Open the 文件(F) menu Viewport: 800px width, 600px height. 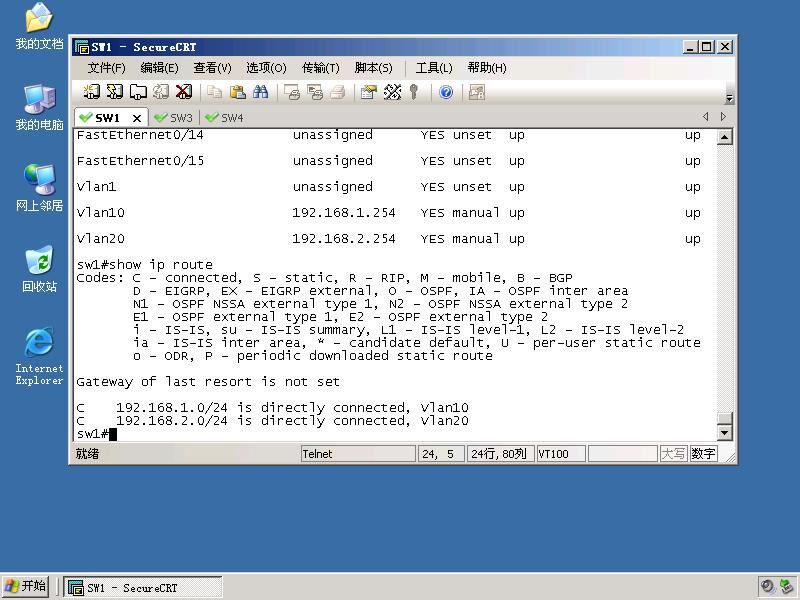point(107,68)
